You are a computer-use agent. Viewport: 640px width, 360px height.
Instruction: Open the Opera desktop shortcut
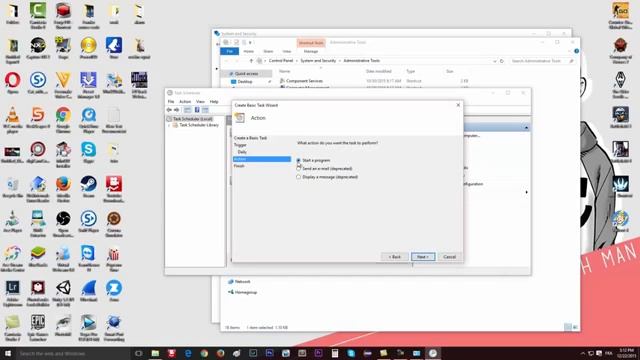point(13,83)
